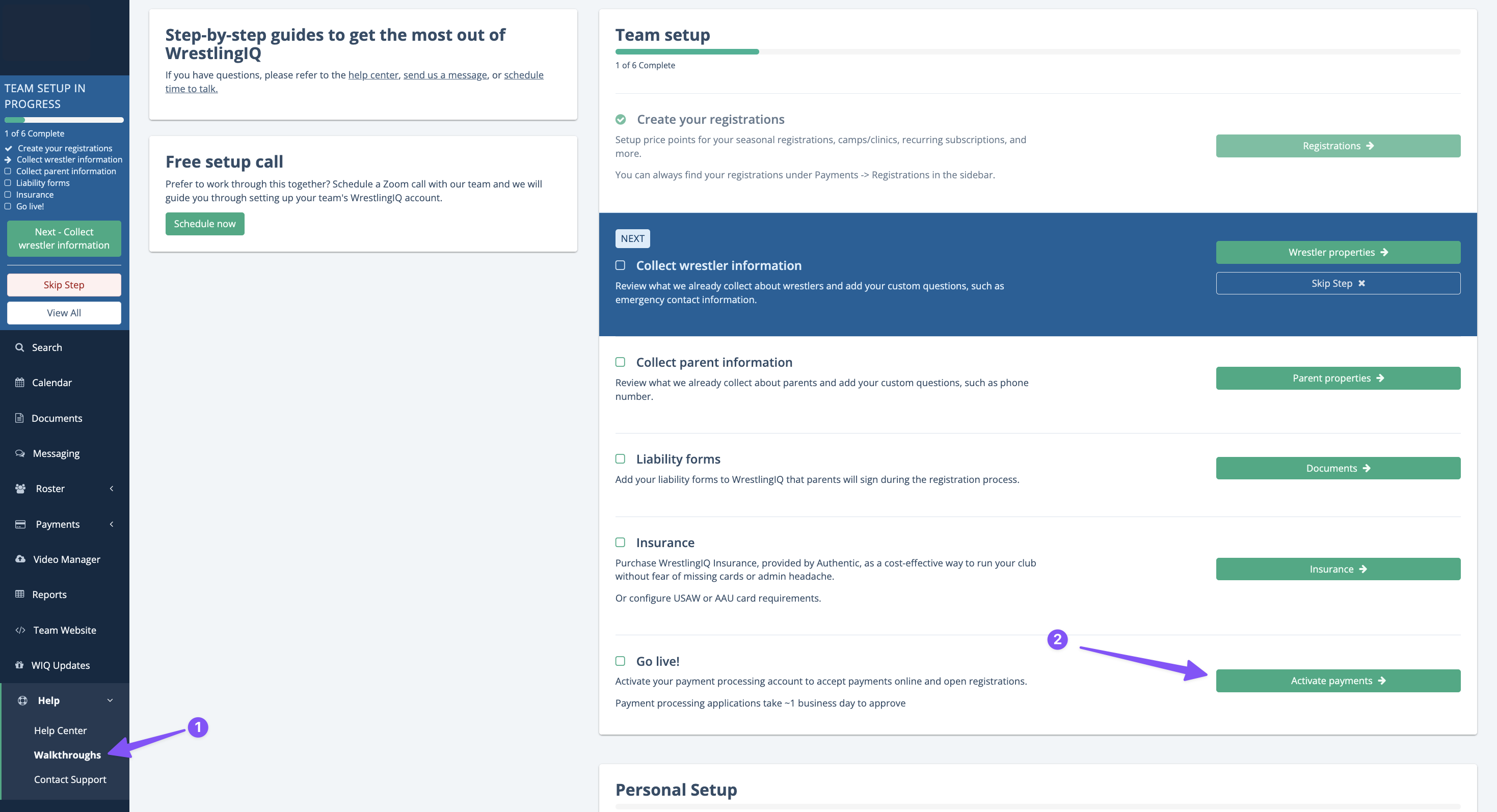Click the Search magnifier icon in sidebar
The image size is (1497, 812).
(20, 347)
